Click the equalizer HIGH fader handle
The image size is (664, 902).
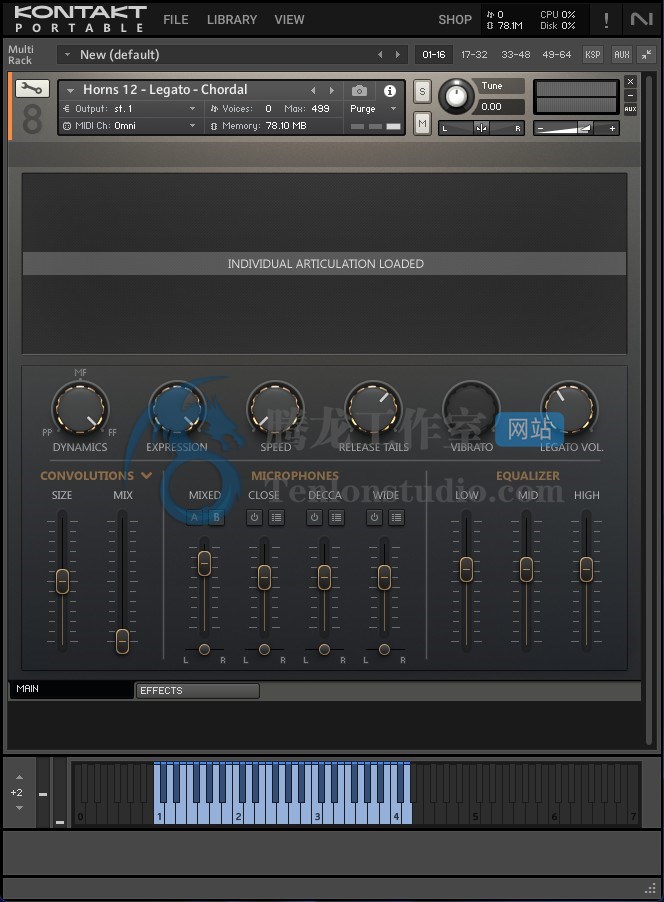click(x=586, y=570)
